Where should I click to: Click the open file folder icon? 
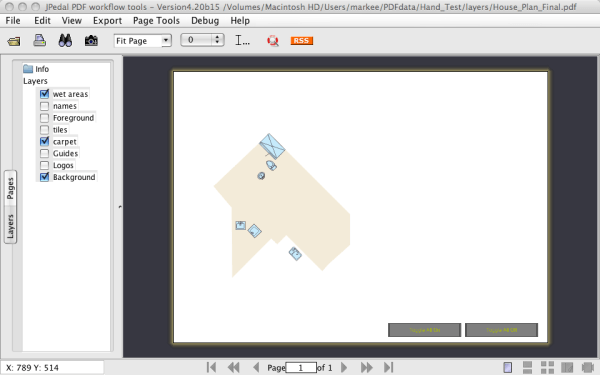point(14,41)
